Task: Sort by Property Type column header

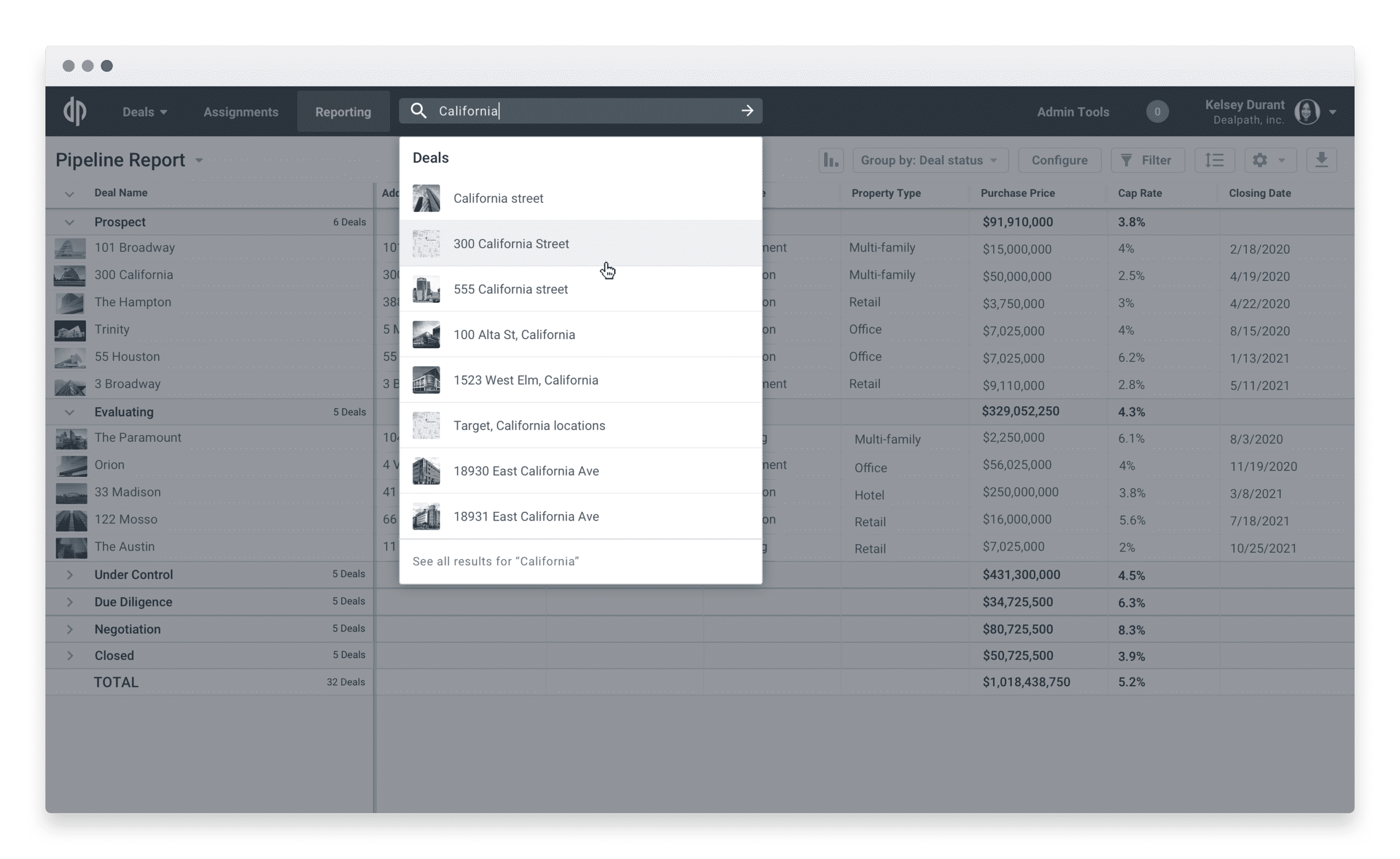Action: point(885,193)
